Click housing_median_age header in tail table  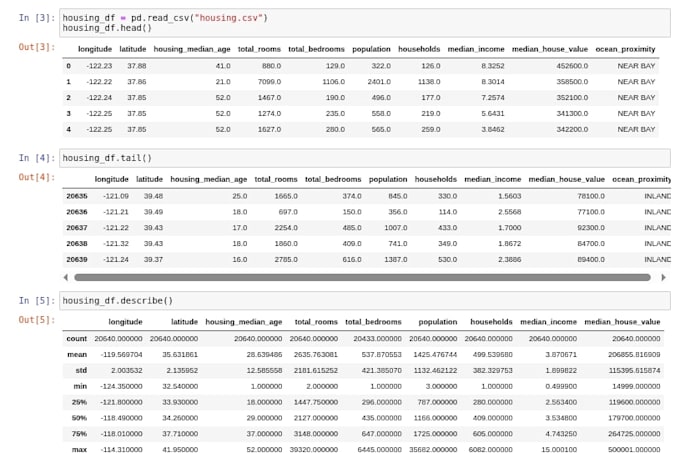[209, 179]
